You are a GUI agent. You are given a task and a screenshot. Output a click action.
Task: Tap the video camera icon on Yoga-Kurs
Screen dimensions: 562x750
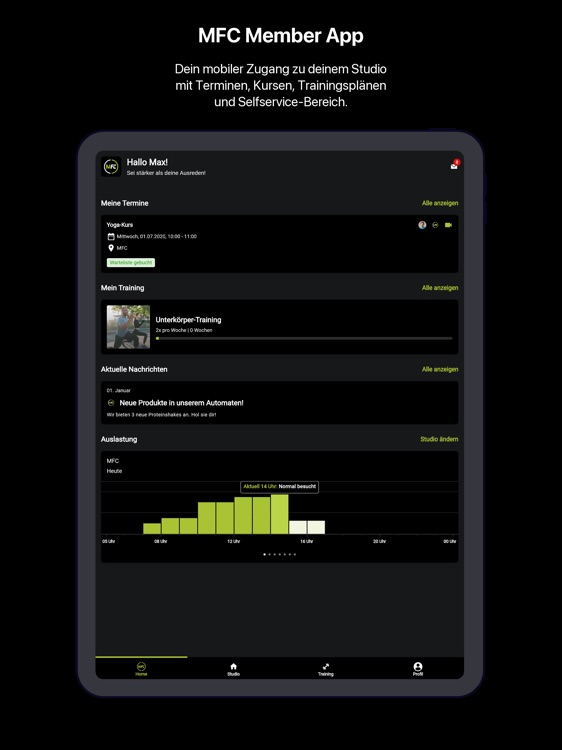point(448,225)
